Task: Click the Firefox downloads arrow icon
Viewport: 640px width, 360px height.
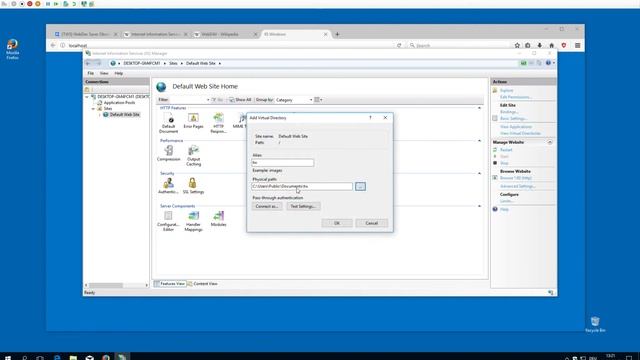Action: tap(540, 45)
